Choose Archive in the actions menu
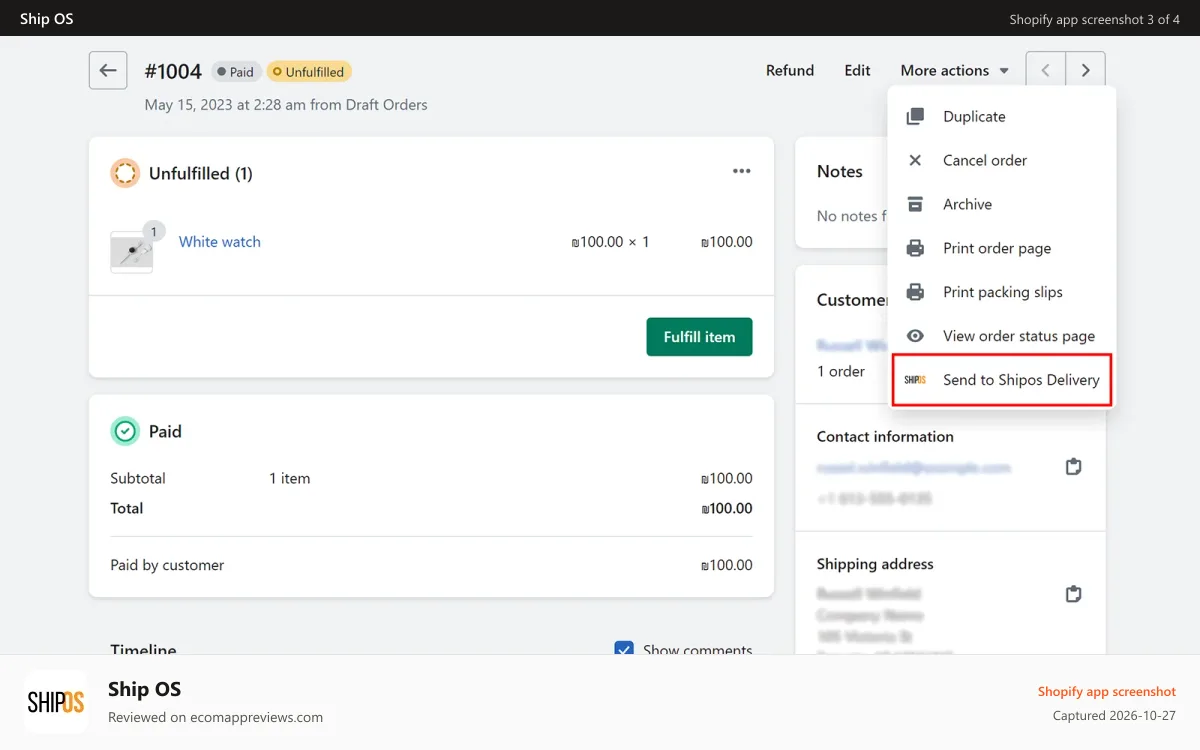Image resolution: width=1200 pixels, height=750 pixels. click(x=1002, y=204)
